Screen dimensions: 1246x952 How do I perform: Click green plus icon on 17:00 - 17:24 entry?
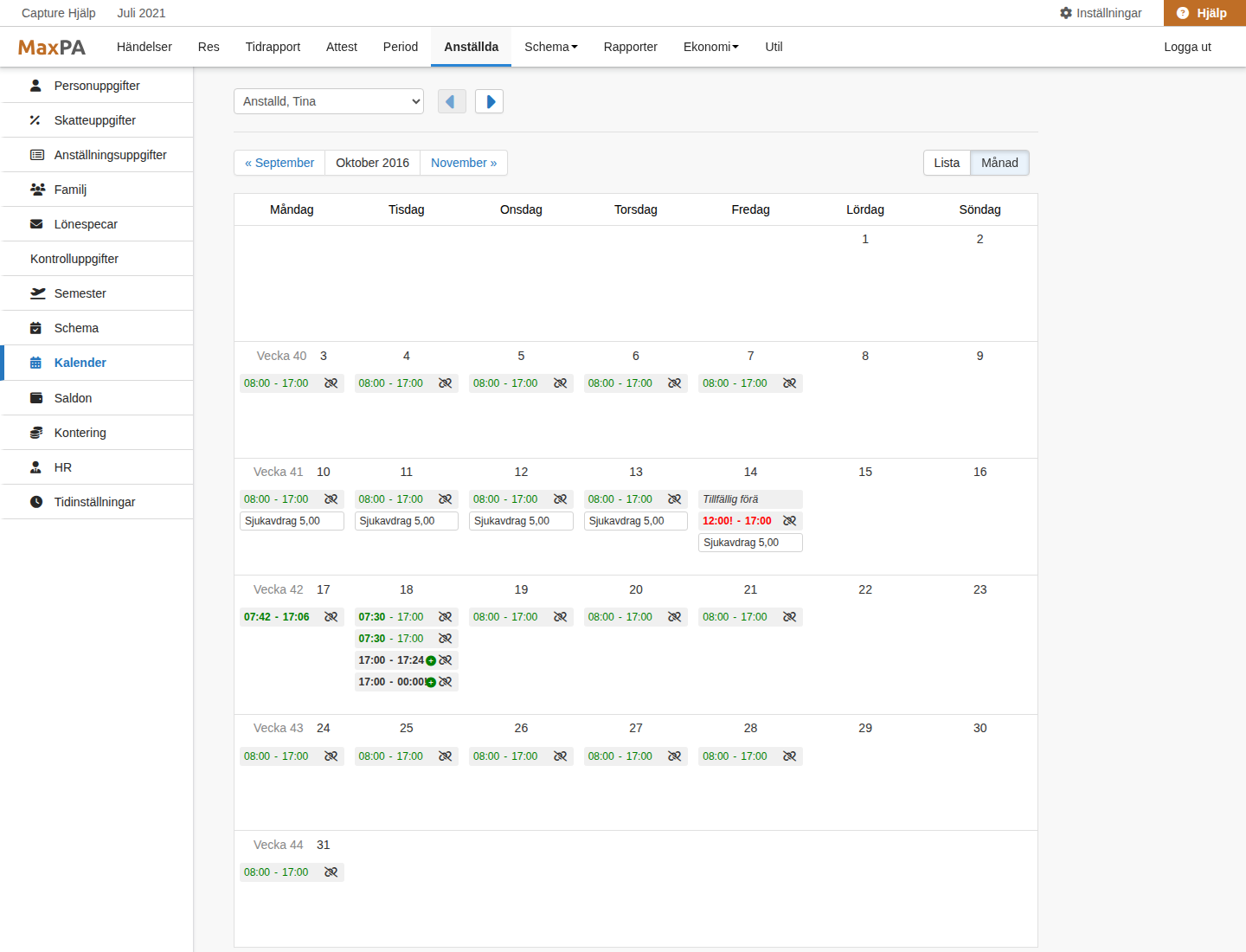[x=431, y=660]
